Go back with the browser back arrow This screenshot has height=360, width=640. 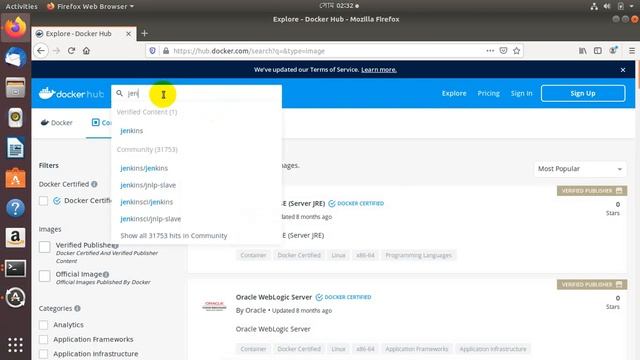[41, 51]
